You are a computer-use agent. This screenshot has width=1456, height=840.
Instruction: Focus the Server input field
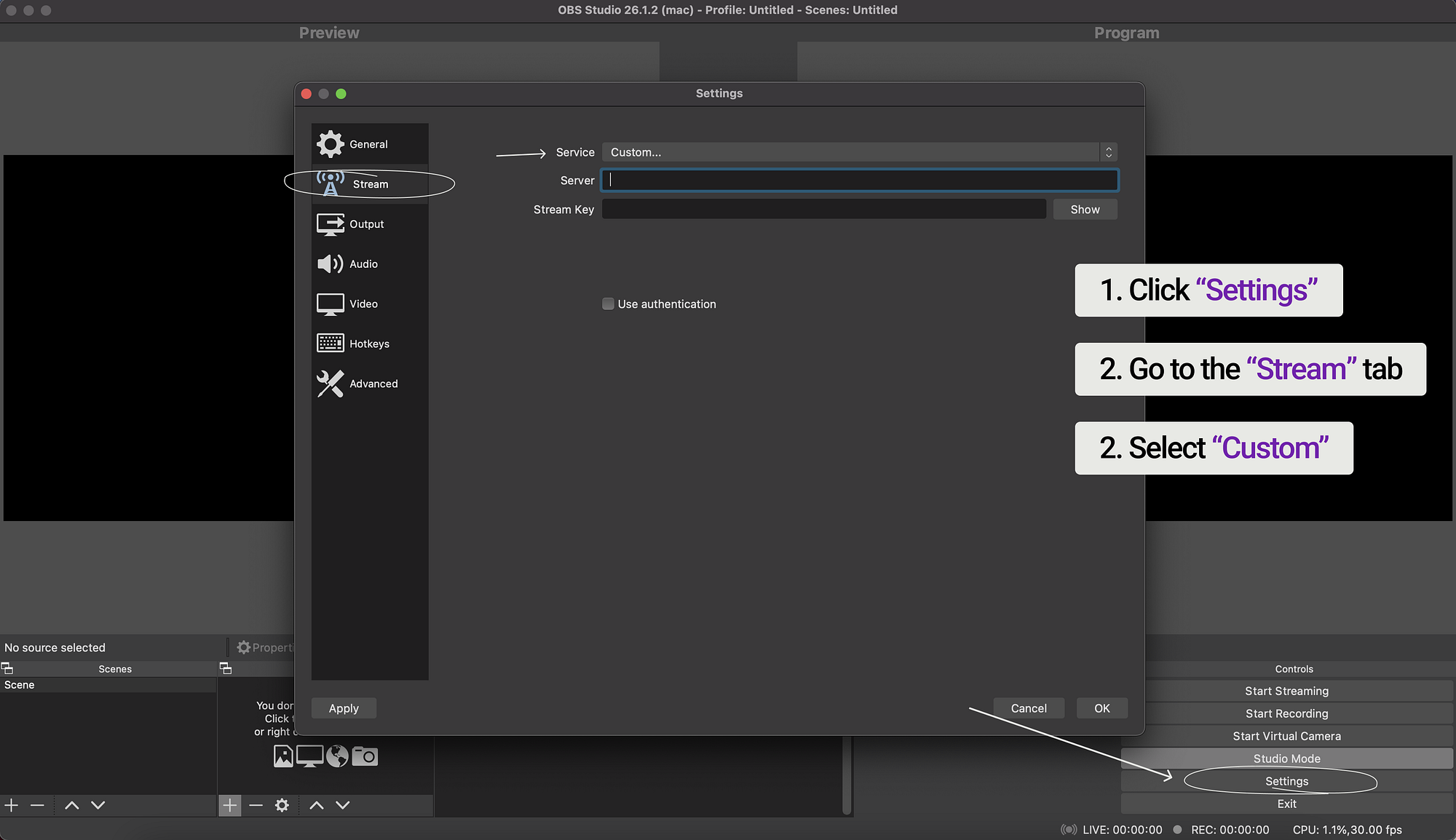(x=859, y=181)
